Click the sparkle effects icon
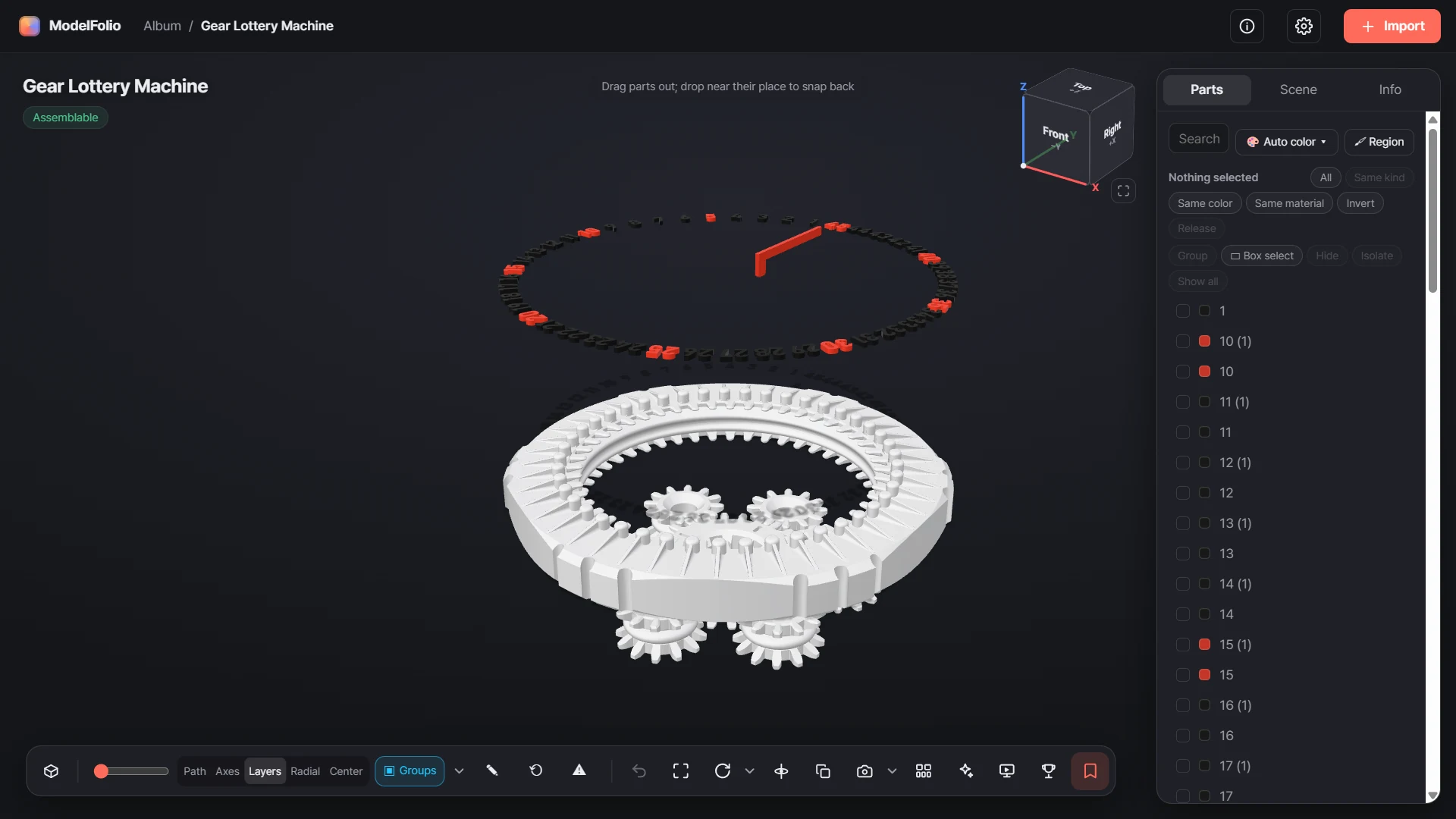The width and height of the screenshot is (1456, 819). click(966, 771)
